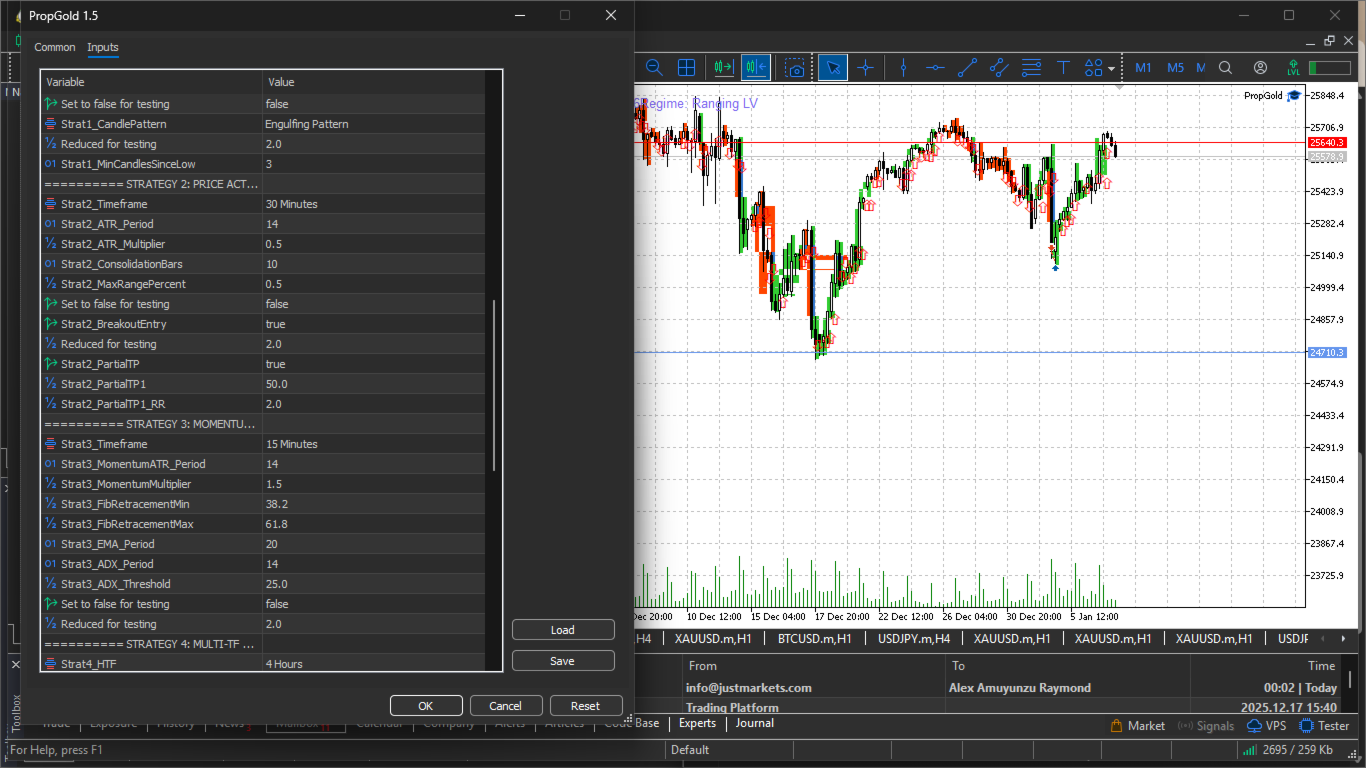Open Strat4_HTF 4 Hours dropdown
Image resolution: width=1366 pixels, height=768 pixels.
373,663
